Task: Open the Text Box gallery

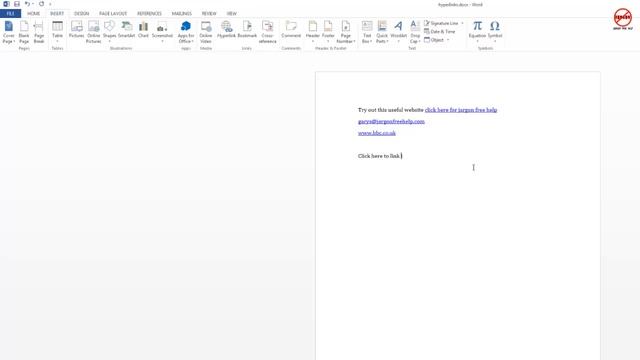Action: (x=367, y=32)
